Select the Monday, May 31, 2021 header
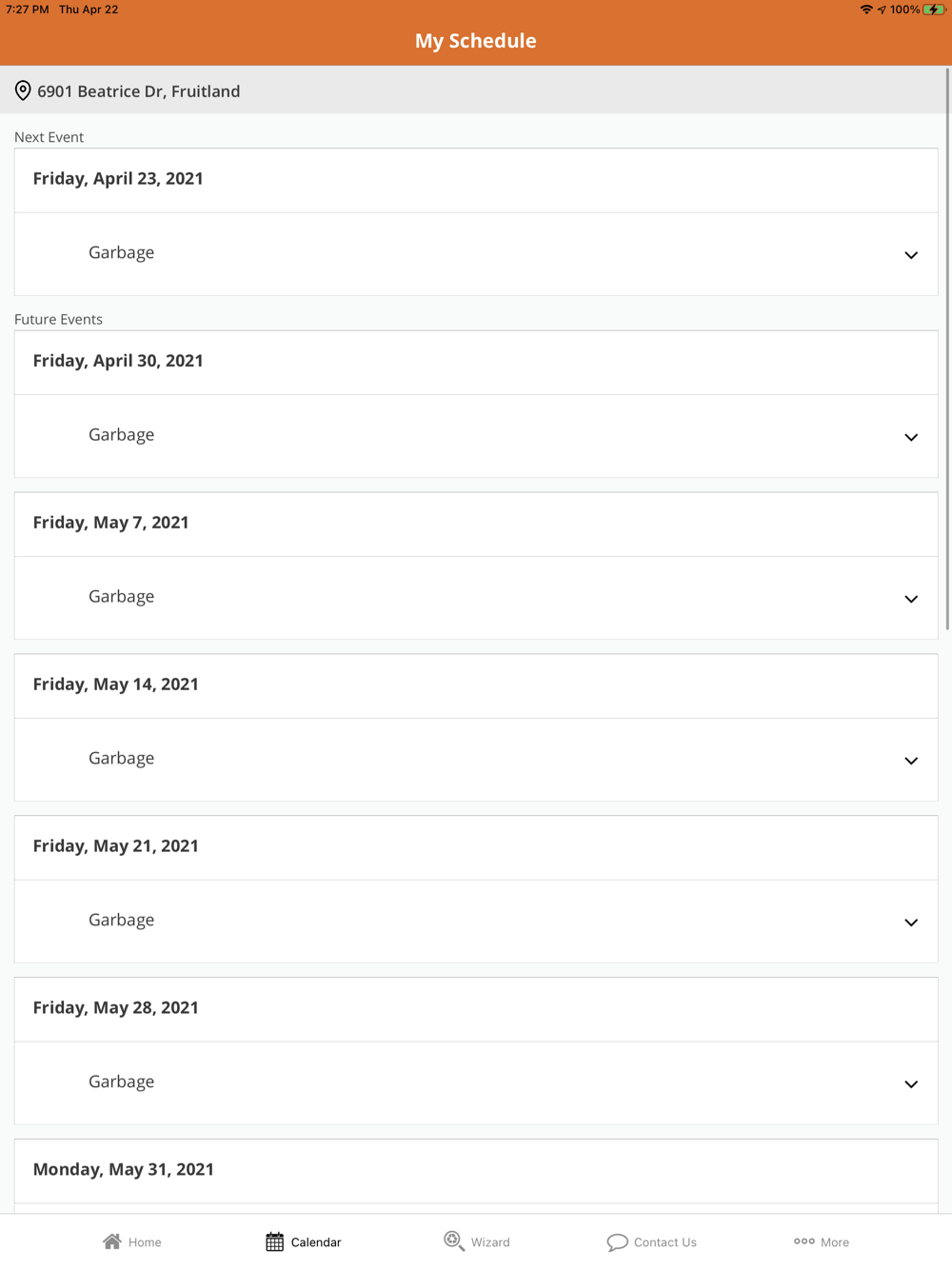This screenshot has width=952, height=1270. click(124, 1169)
